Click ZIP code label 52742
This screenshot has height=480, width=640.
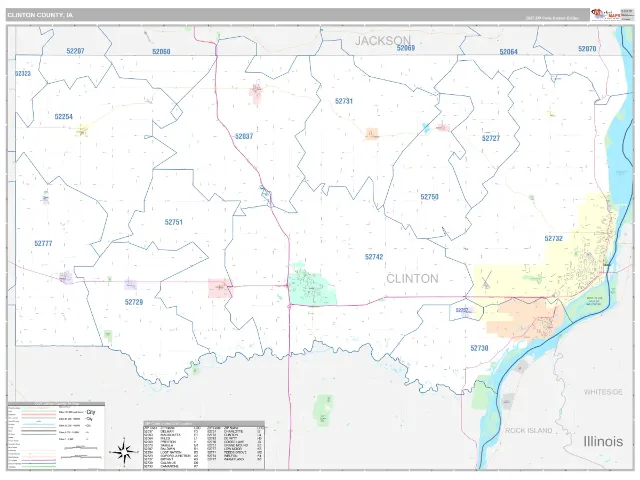374,257
